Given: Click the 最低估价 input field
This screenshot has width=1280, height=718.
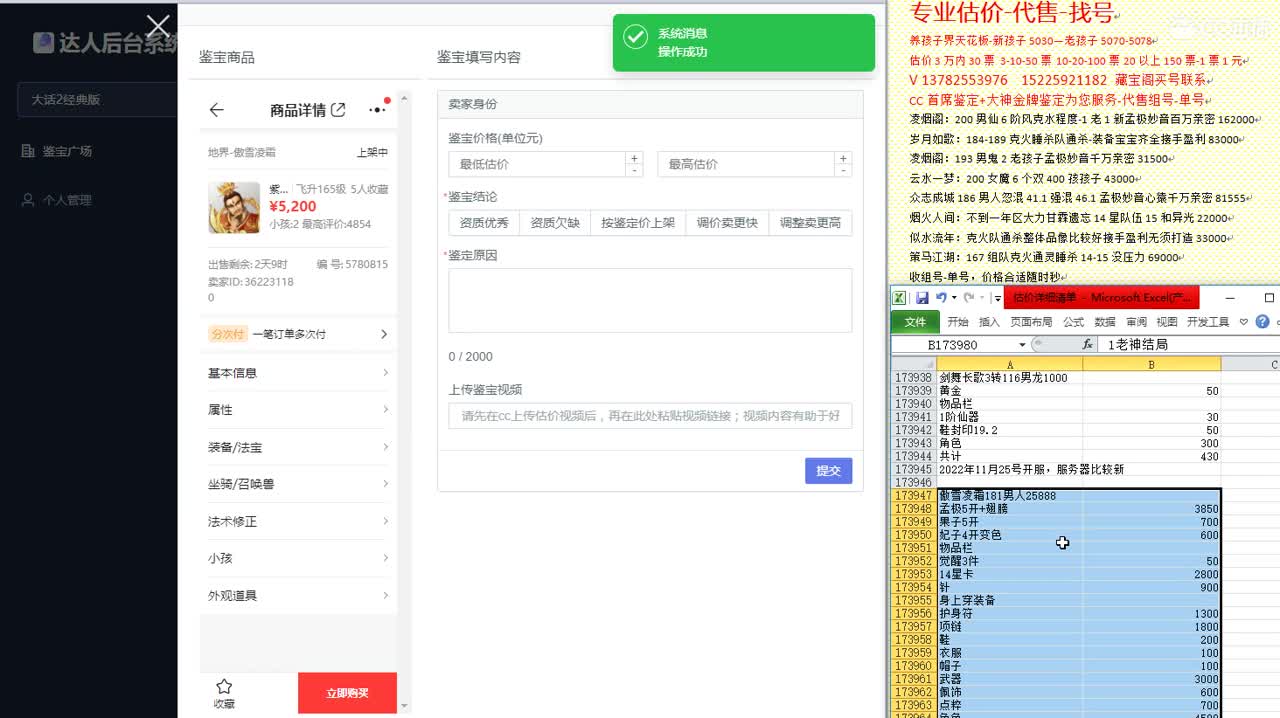Looking at the screenshot, I should (x=537, y=164).
